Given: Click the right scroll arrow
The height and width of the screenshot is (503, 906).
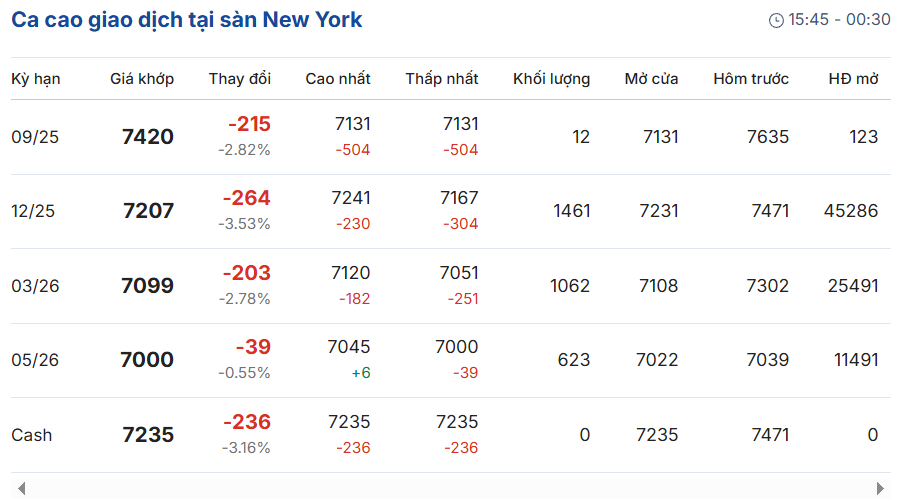Looking at the screenshot, I should tap(880, 489).
